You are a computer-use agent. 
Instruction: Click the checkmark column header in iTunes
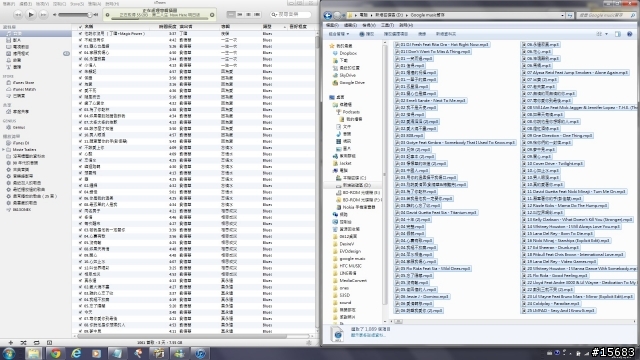[x=80, y=27]
